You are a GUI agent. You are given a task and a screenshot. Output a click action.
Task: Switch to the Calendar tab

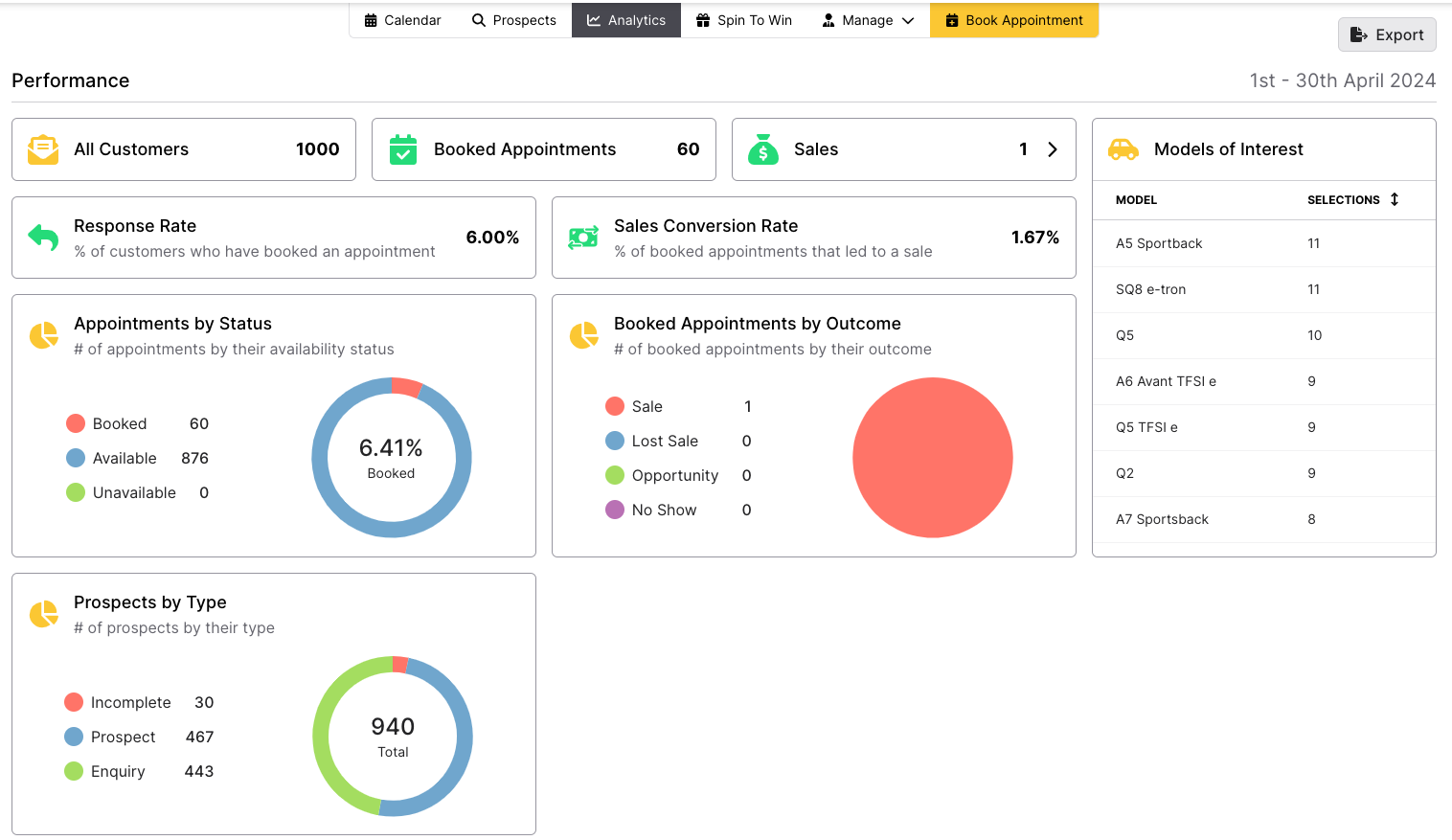tap(402, 20)
